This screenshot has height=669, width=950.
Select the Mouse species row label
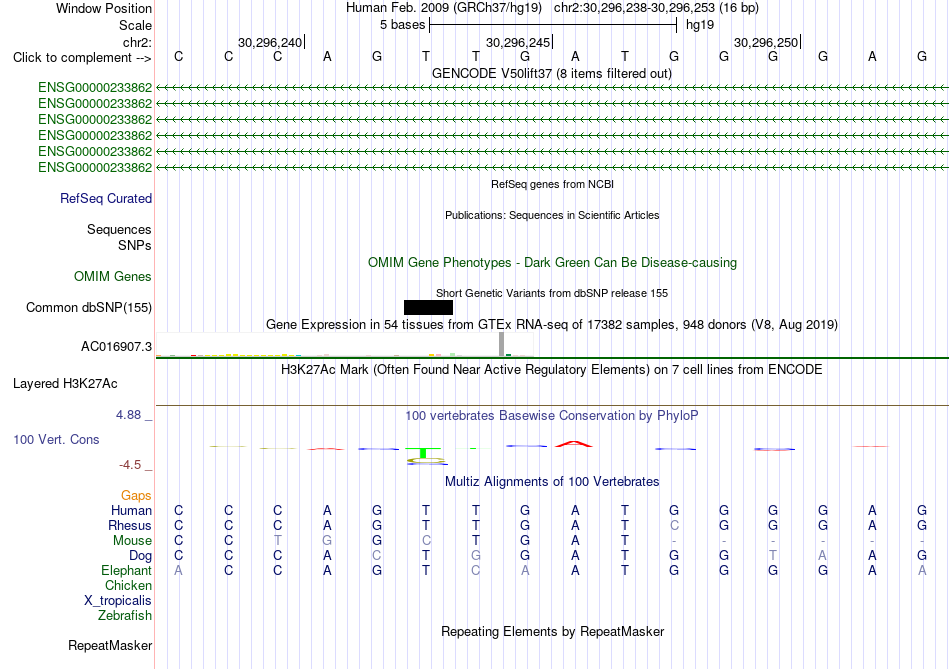(x=132, y=541)
